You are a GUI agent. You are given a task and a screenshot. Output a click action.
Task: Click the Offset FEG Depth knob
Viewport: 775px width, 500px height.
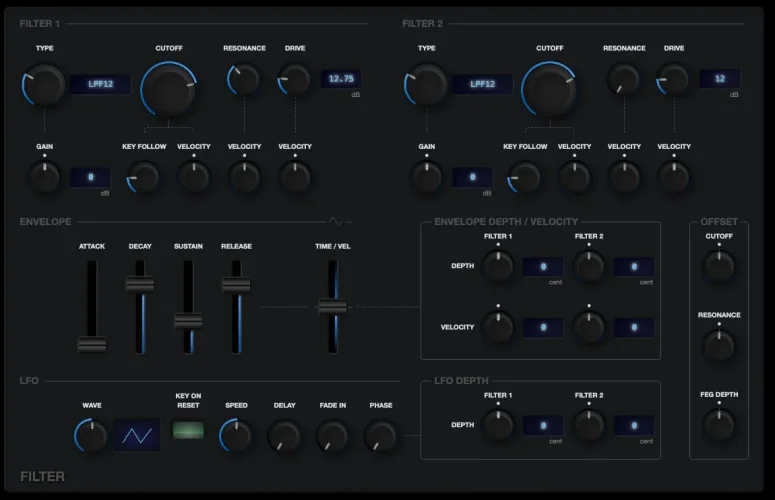(x=718, y=425)
